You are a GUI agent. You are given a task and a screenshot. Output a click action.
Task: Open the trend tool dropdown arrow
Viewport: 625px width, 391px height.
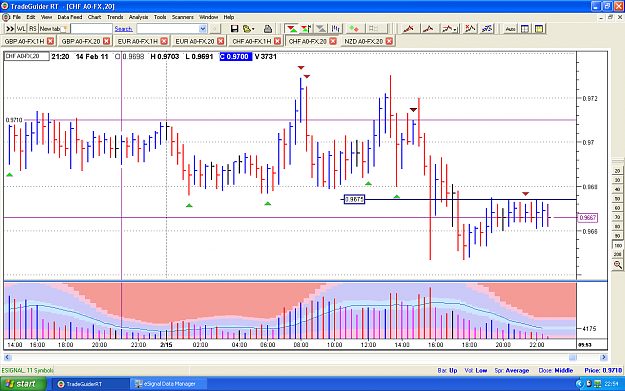[455, 29]
